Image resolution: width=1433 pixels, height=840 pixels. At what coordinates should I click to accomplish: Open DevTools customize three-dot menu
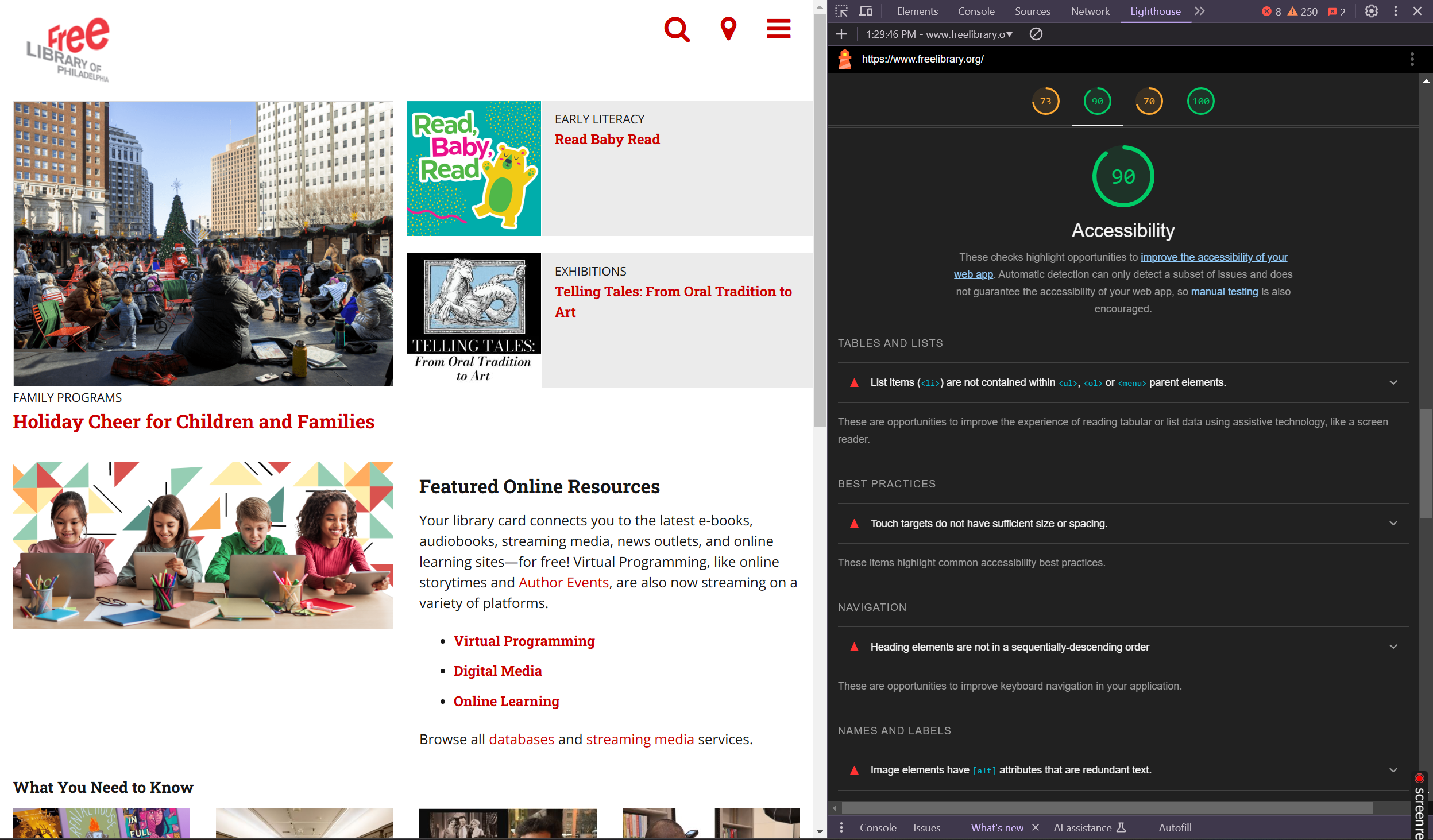(1395, 11)
